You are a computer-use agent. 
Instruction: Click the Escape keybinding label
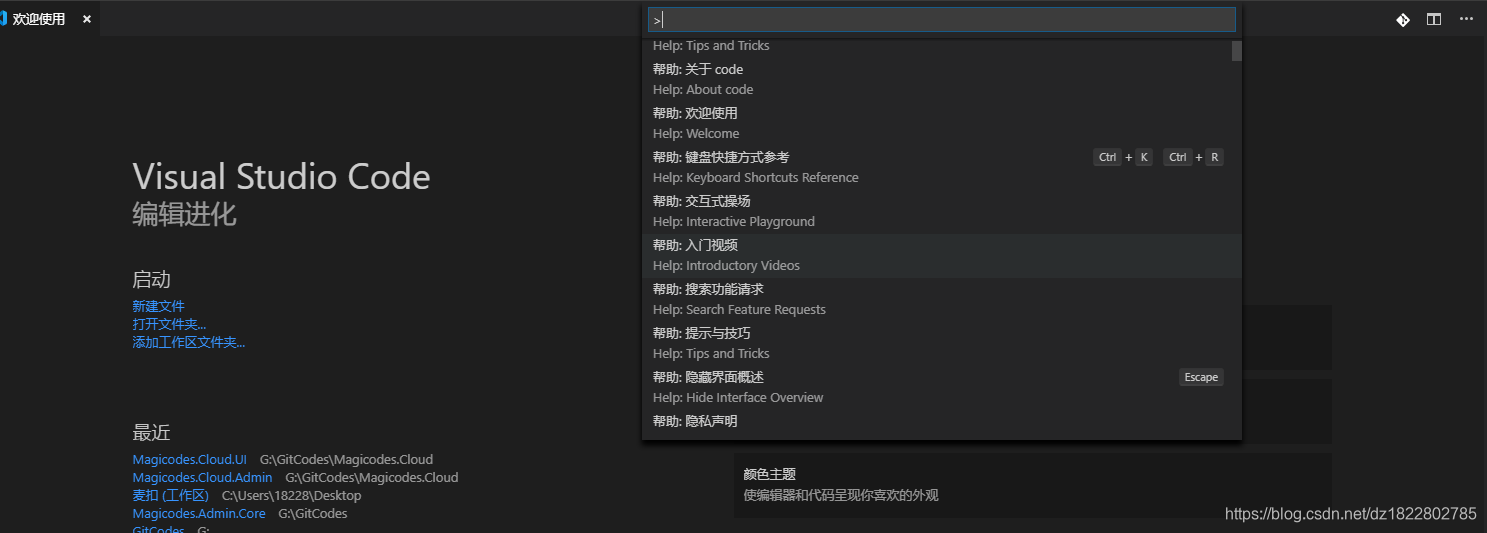tap(1201, 377)
